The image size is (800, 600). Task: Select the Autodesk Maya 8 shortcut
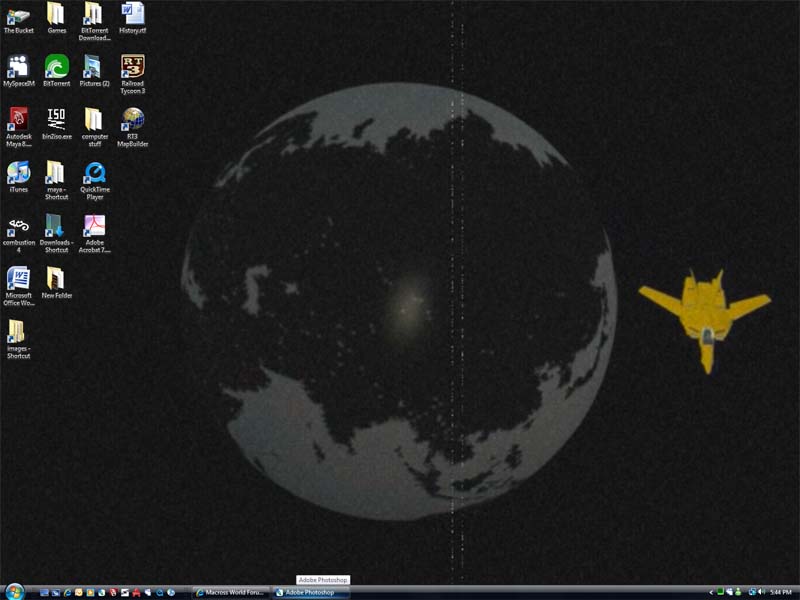coord(18,128)
